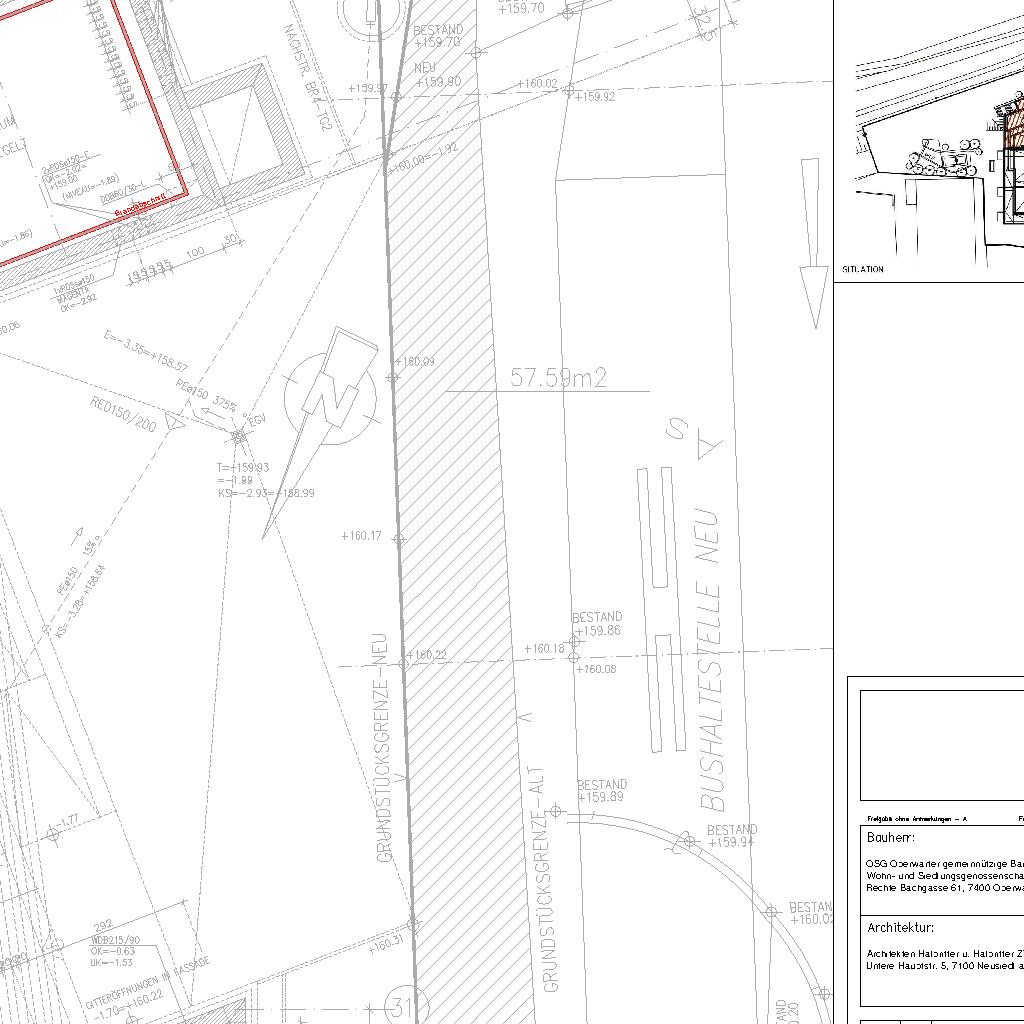Select the KS=-2.93=+158.99 invert text
This screenshot has height=1024, width=1024.
click(266, 492)
